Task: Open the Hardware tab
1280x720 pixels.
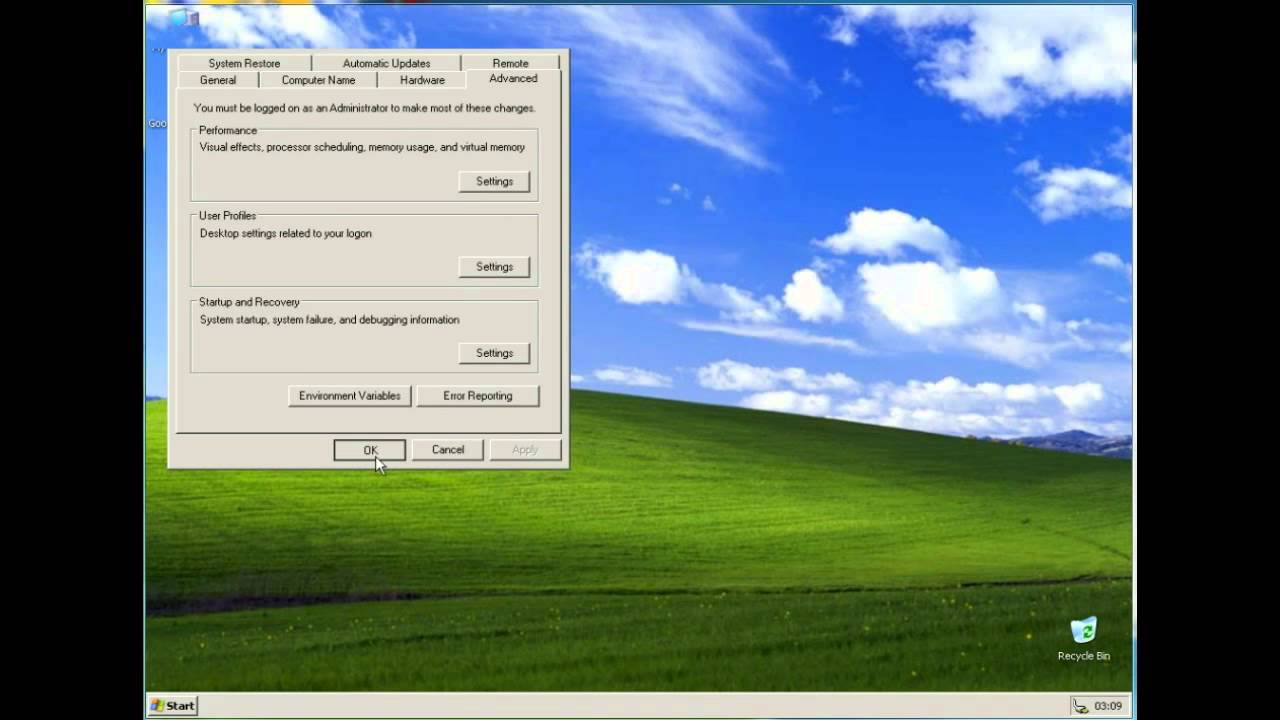Action: (x=422, y=80)
